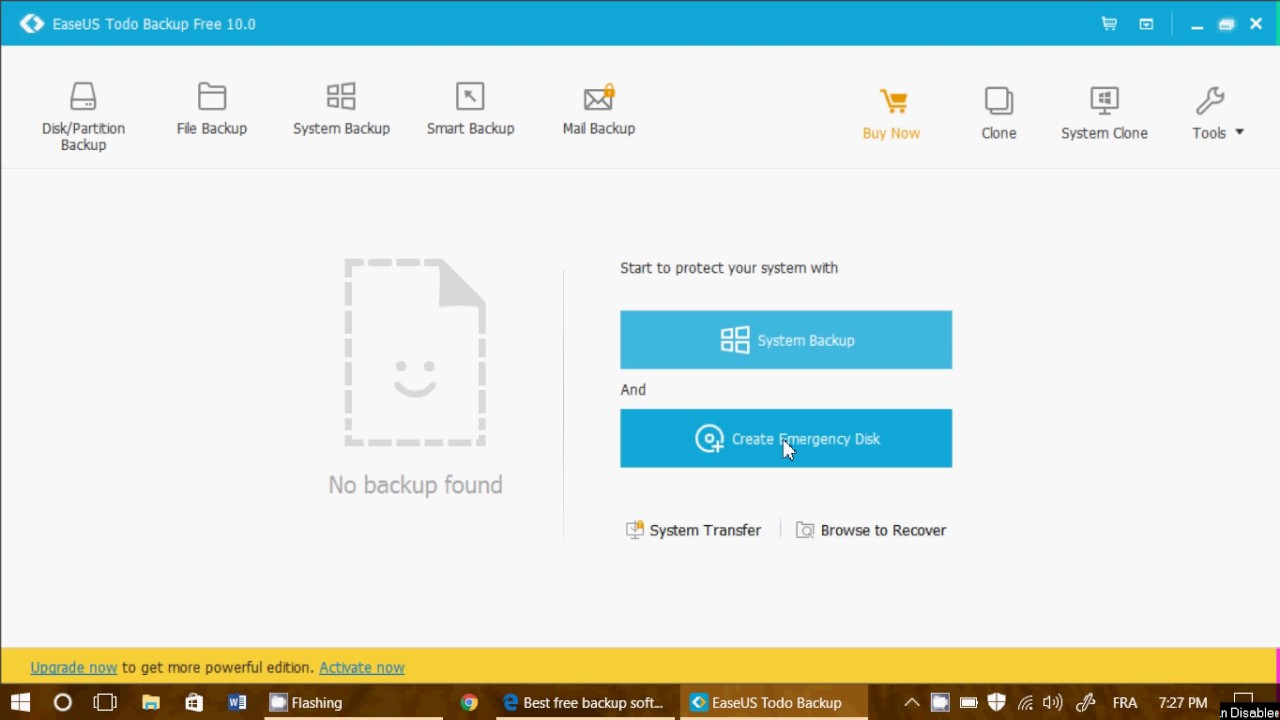
Task: Click the EaseUS logo in title bar
Action: (x=32, y=24)
